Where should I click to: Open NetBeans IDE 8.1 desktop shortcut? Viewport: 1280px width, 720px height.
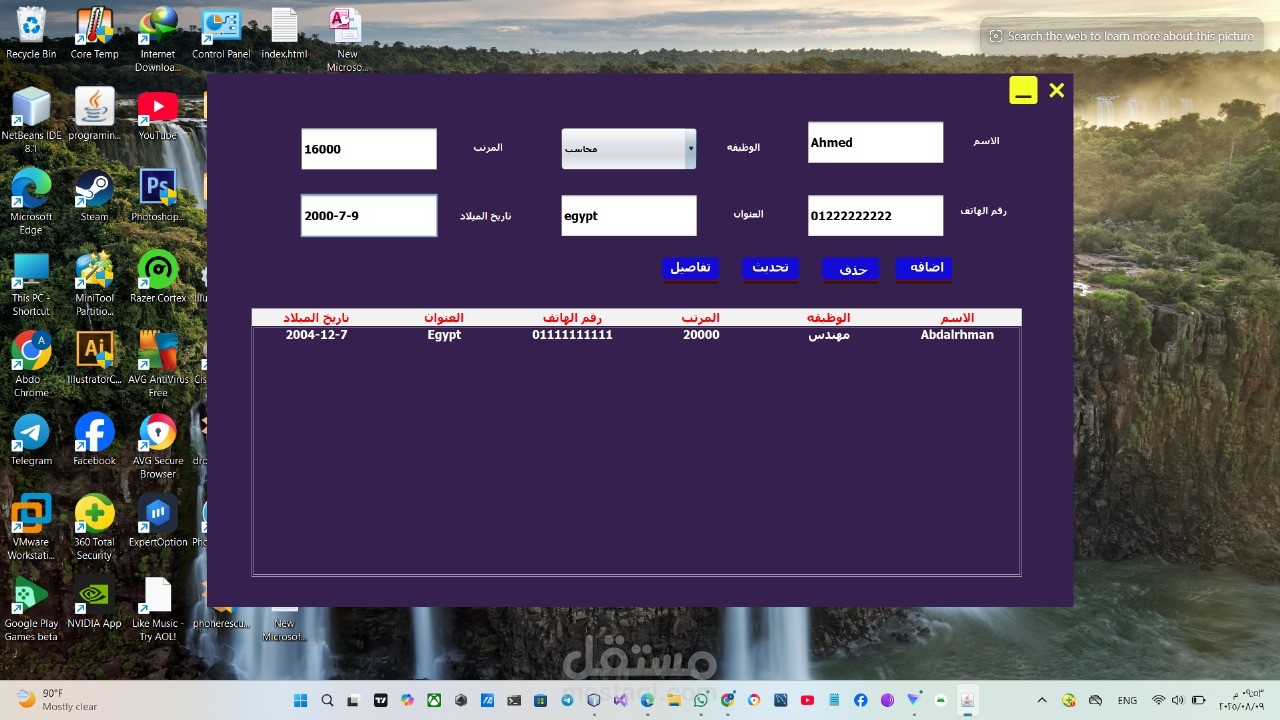(31, 120)
